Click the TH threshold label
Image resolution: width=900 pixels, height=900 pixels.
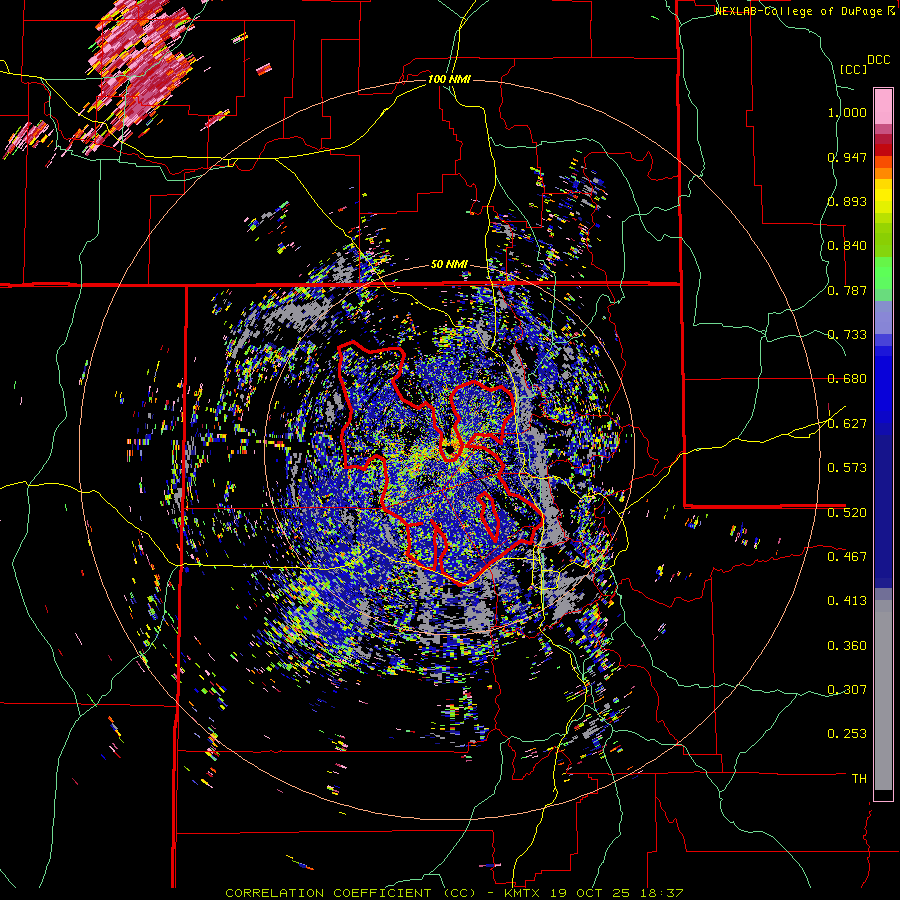pyautogui.click(x=859, y=779)
